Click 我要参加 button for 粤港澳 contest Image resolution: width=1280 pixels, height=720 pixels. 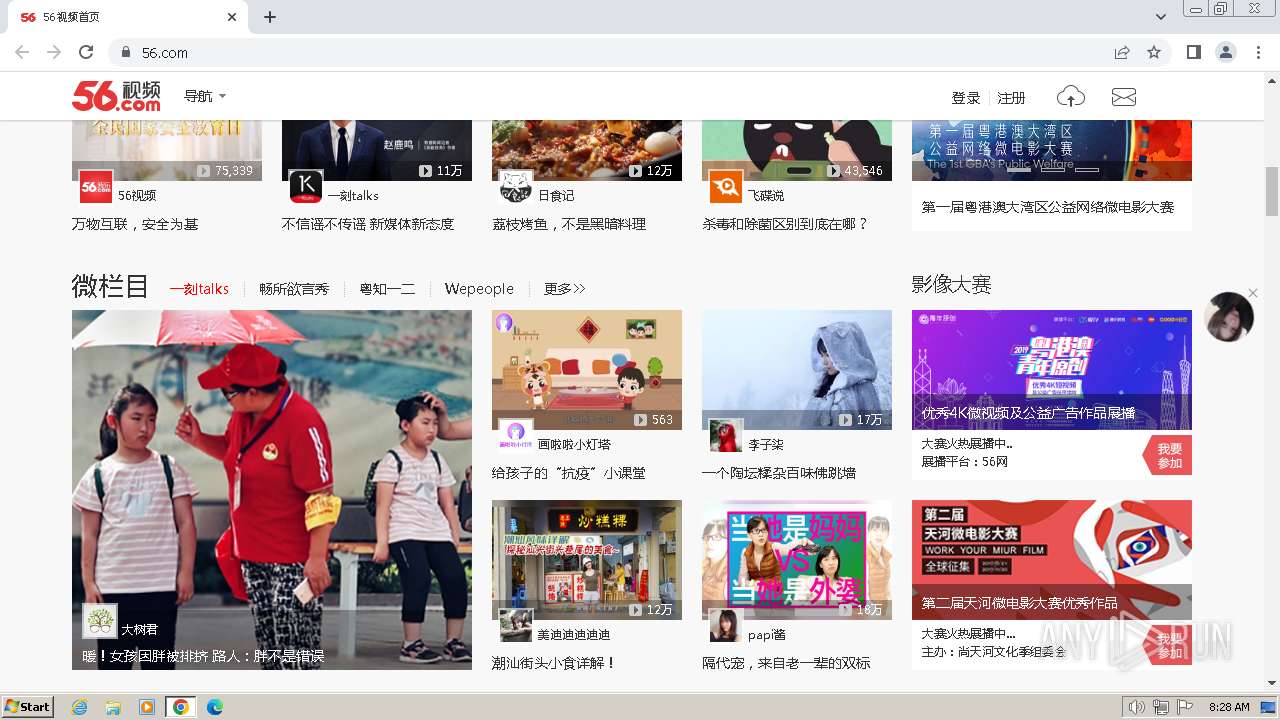point(1169,456)
